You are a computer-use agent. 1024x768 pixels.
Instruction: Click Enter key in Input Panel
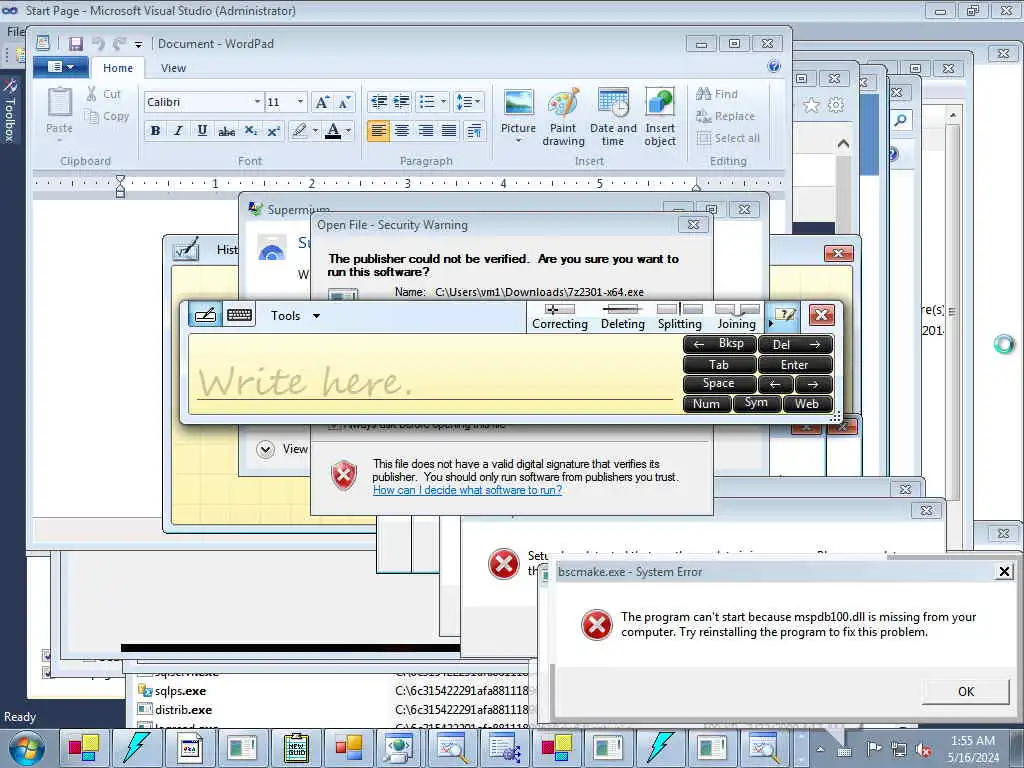(x=795, y=364)
